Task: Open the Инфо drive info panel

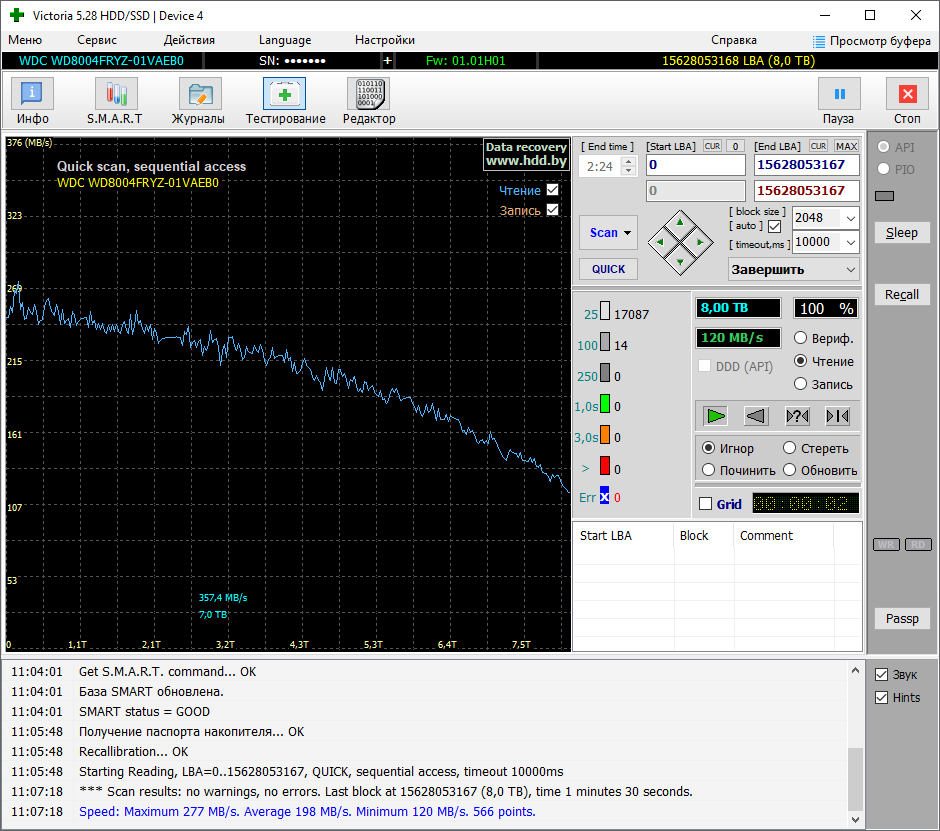Action: (x=32, y=95)
